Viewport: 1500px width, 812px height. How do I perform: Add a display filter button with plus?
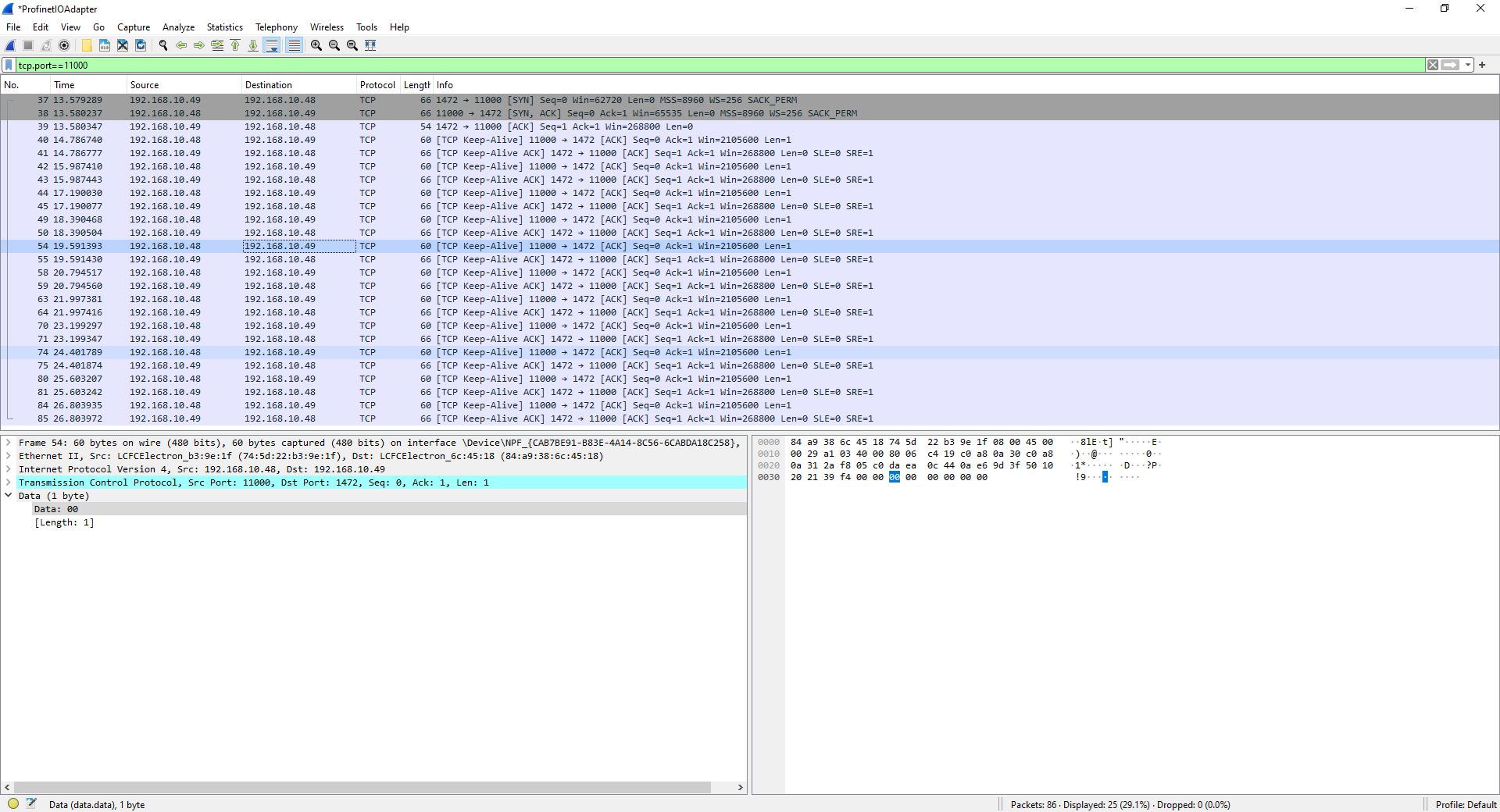1482,66
